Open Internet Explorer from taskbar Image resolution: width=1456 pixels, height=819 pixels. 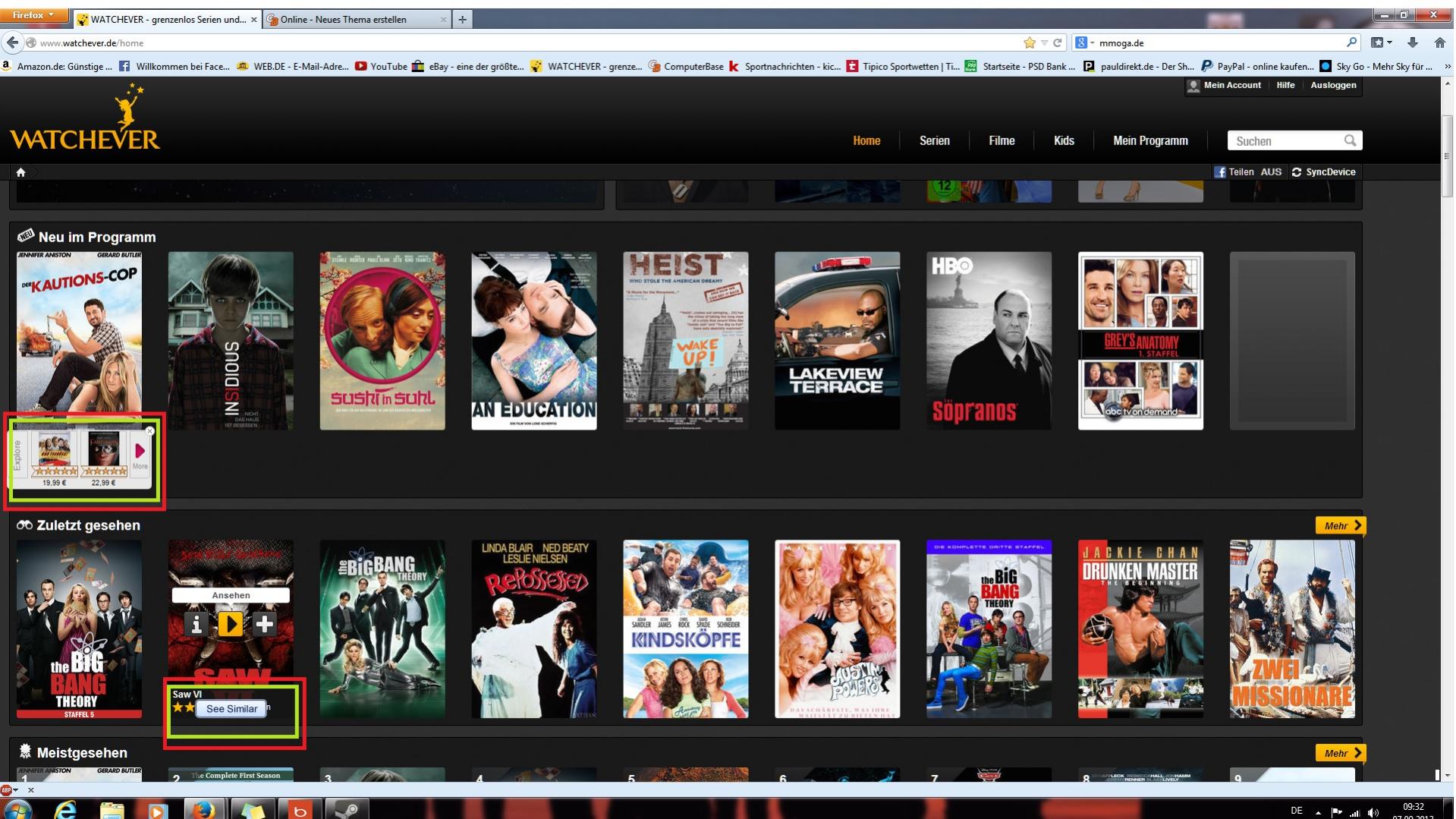pos(66,810)
